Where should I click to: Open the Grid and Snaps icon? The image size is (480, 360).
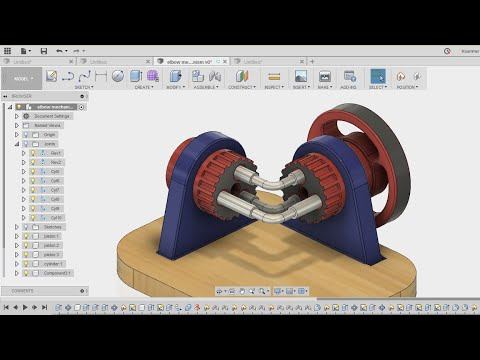coord(289,291)
